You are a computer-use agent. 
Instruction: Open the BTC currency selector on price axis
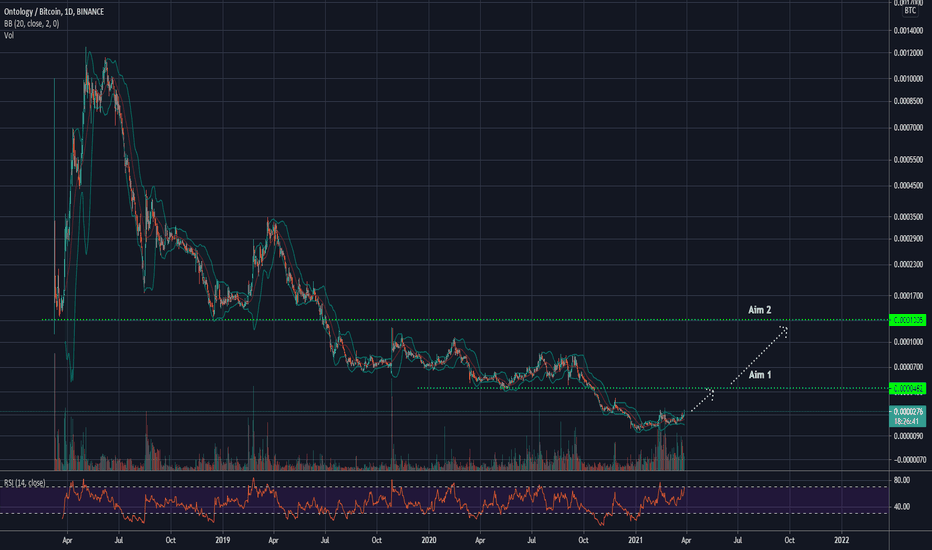pyautogui.click(x=910, y=11)
